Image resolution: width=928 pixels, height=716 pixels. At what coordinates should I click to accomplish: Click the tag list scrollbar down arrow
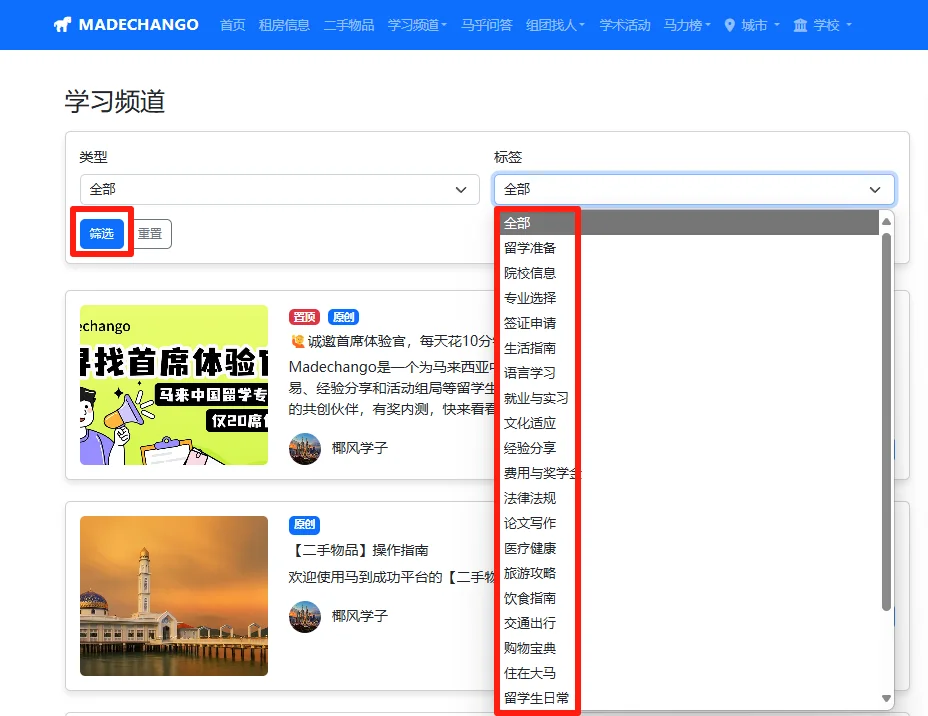[x=886, y=698]
